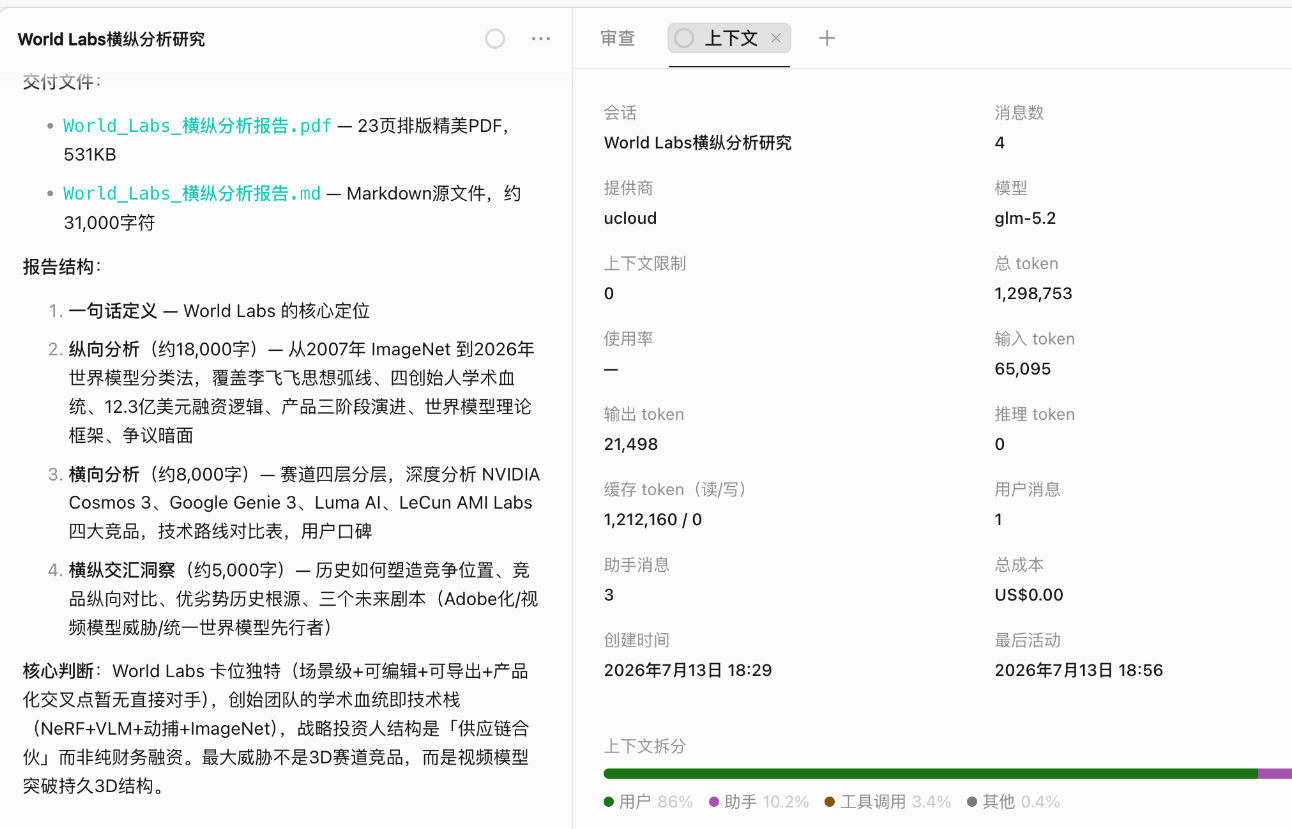Click the 助手 10.2% legend entry
Screen dimensions: 1292x829
point(759,802)
